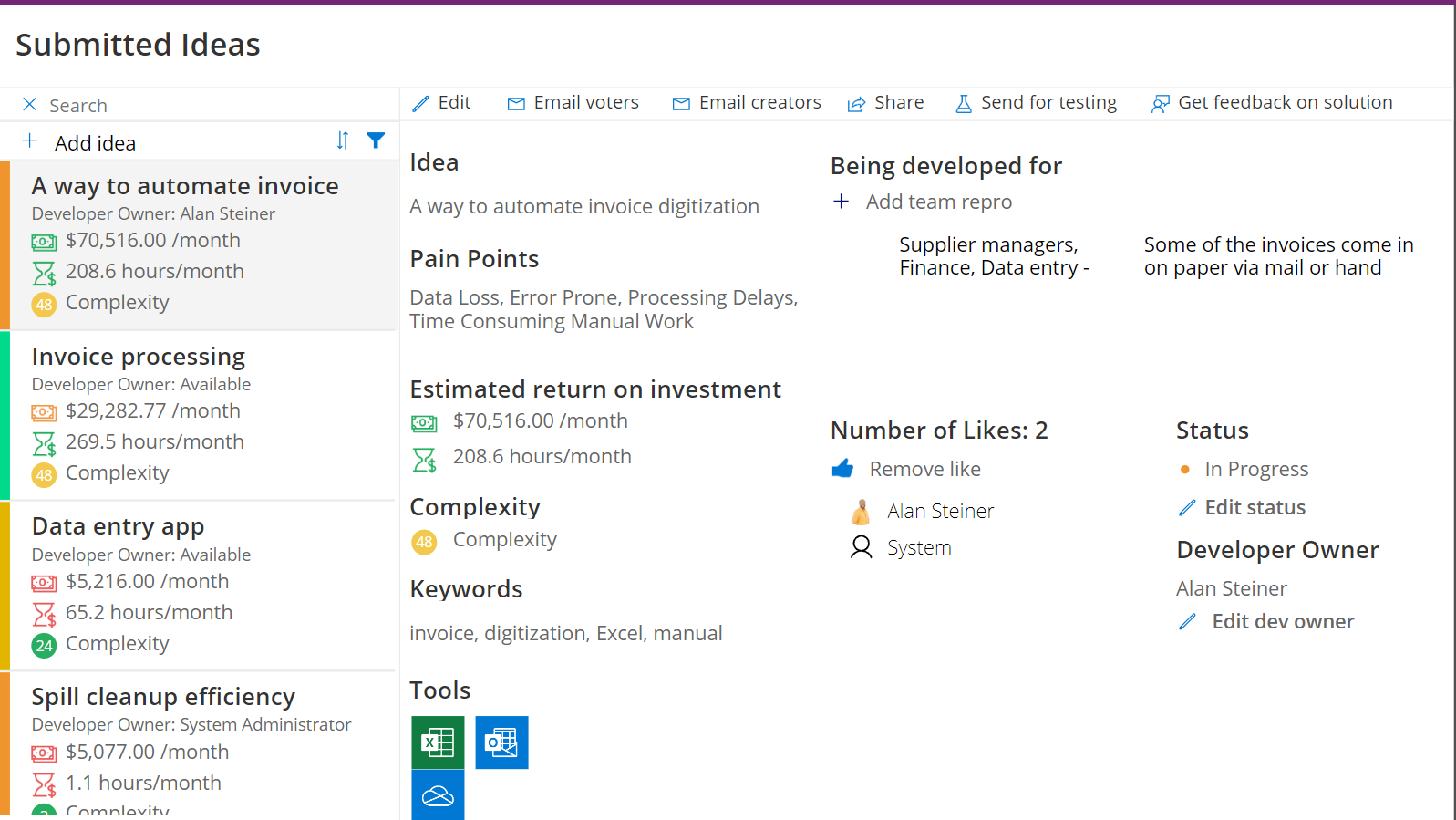1456x820 pixels.
Task: Click the Email voters envelope icon
Action: coord(516,103)
